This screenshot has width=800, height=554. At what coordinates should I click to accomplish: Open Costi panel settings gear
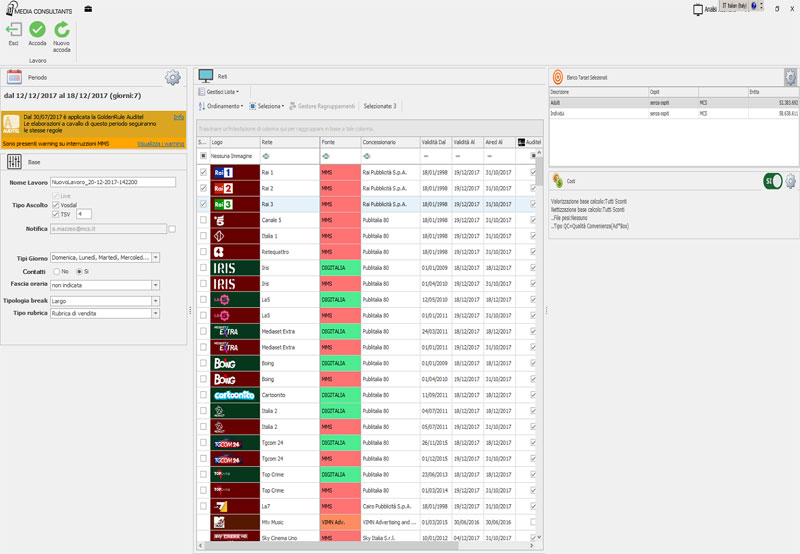(790, 181)
